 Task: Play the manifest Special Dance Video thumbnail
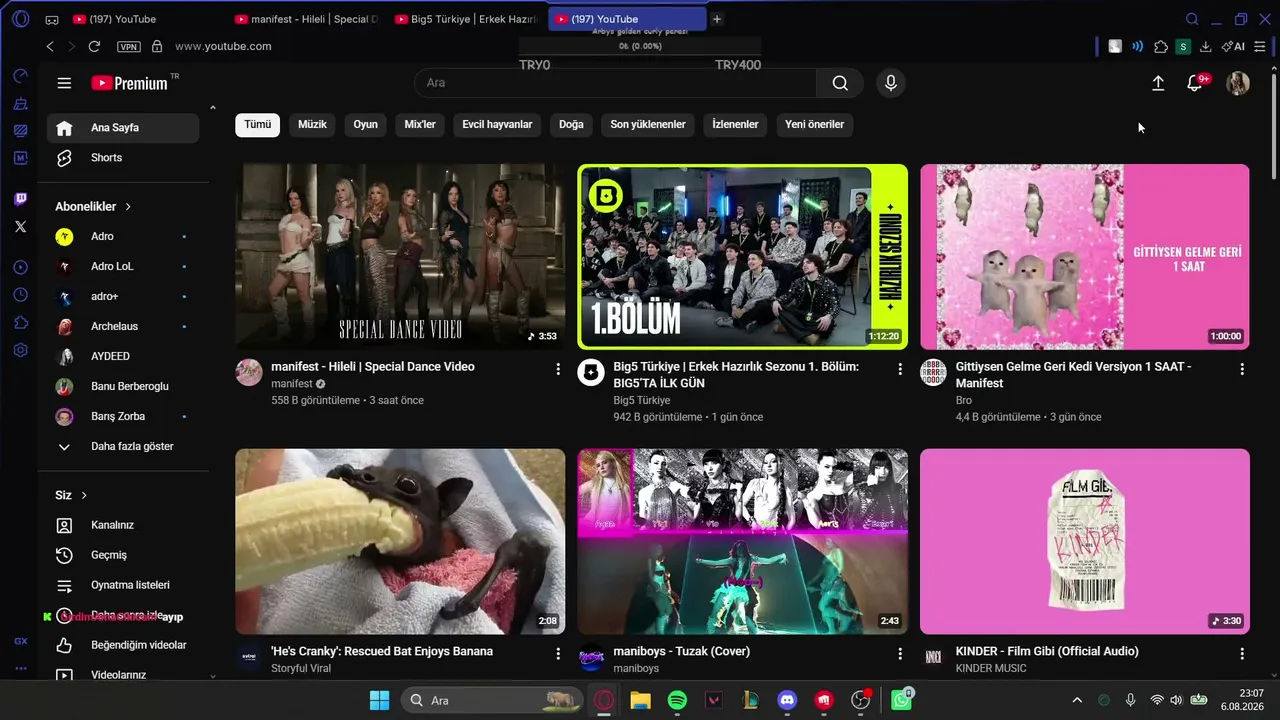(400, 257)
